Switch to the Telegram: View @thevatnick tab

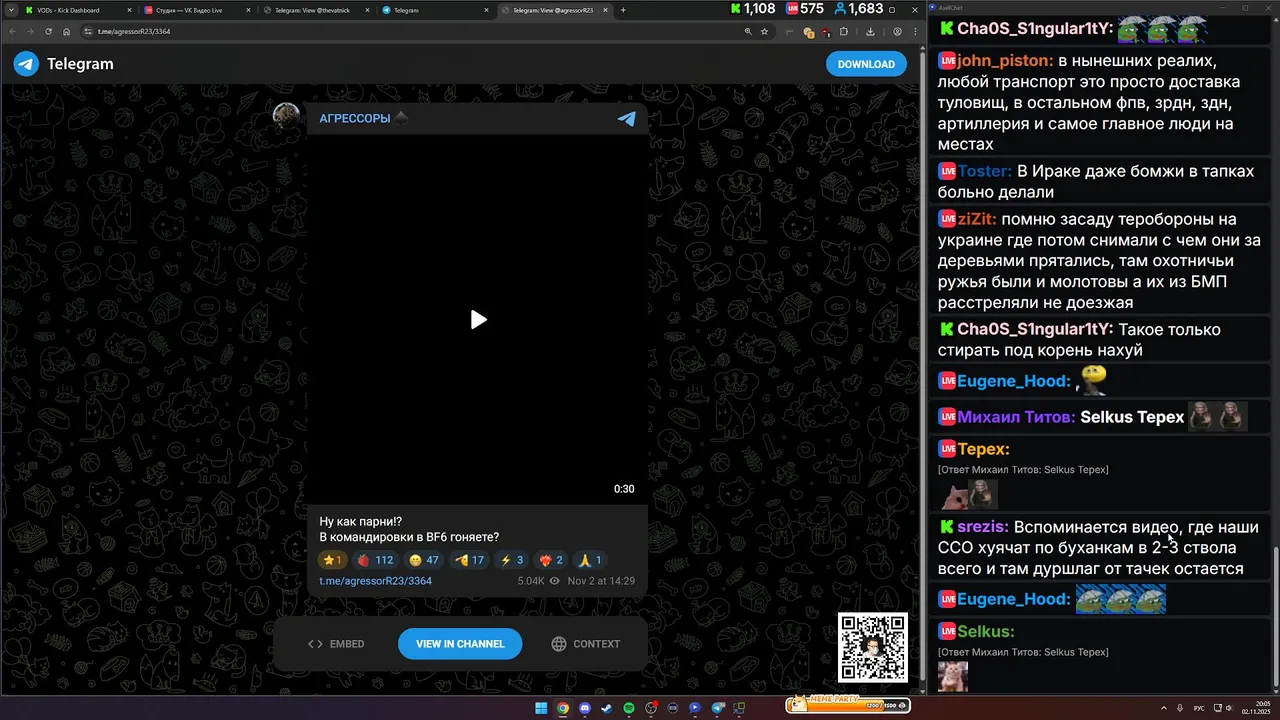pos(317,10)
